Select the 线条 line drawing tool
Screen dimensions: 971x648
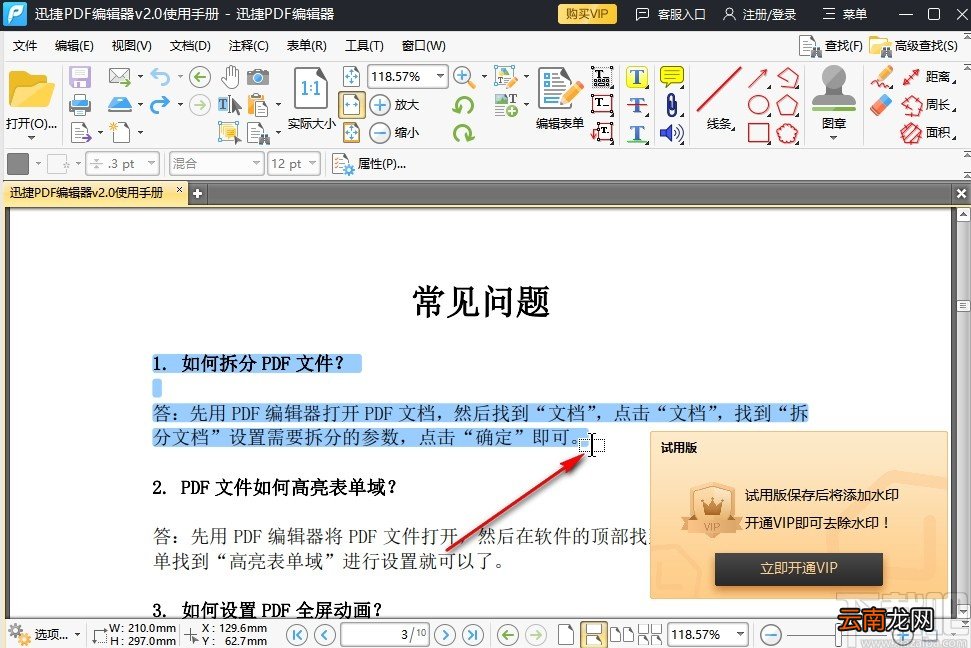[720, 98]
